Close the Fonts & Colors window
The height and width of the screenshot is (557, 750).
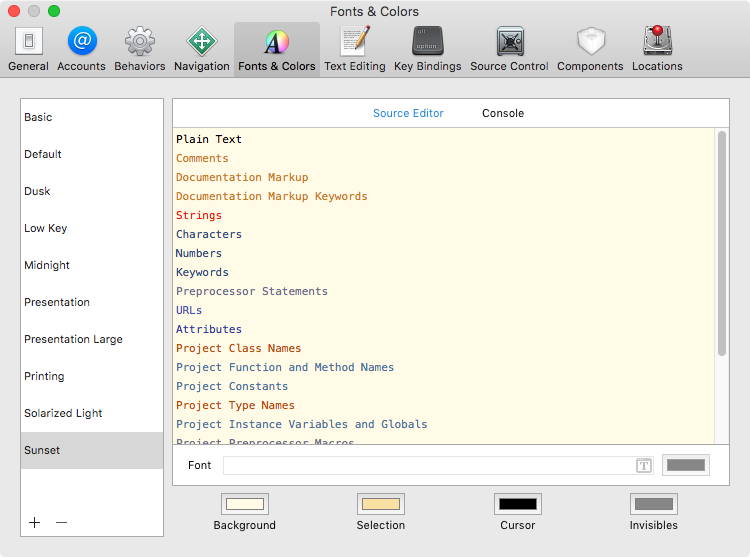pos(14,11)
